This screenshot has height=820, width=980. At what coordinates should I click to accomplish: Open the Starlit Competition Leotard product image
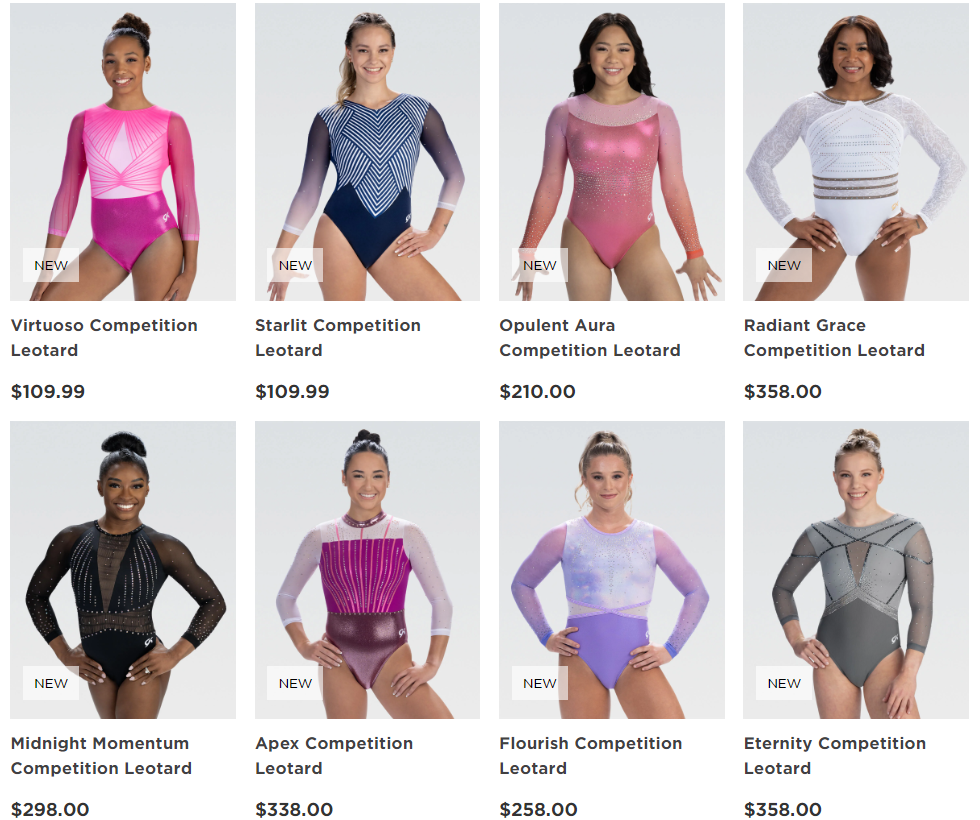pyautogui.click(x=368, y=152)
